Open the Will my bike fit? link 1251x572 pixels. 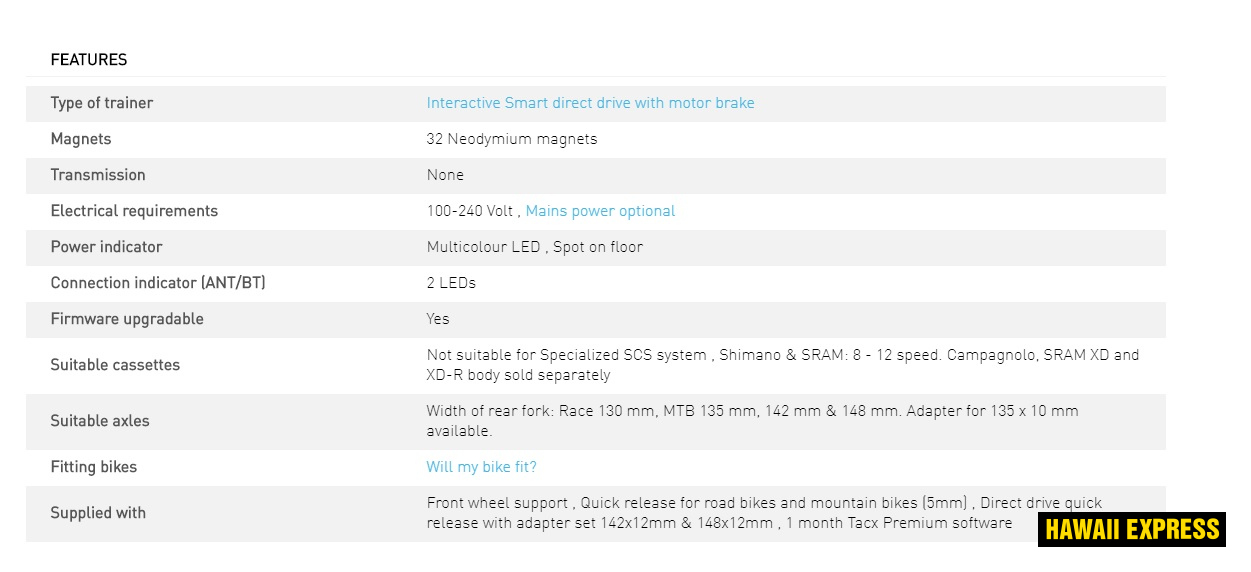point(481,467)
